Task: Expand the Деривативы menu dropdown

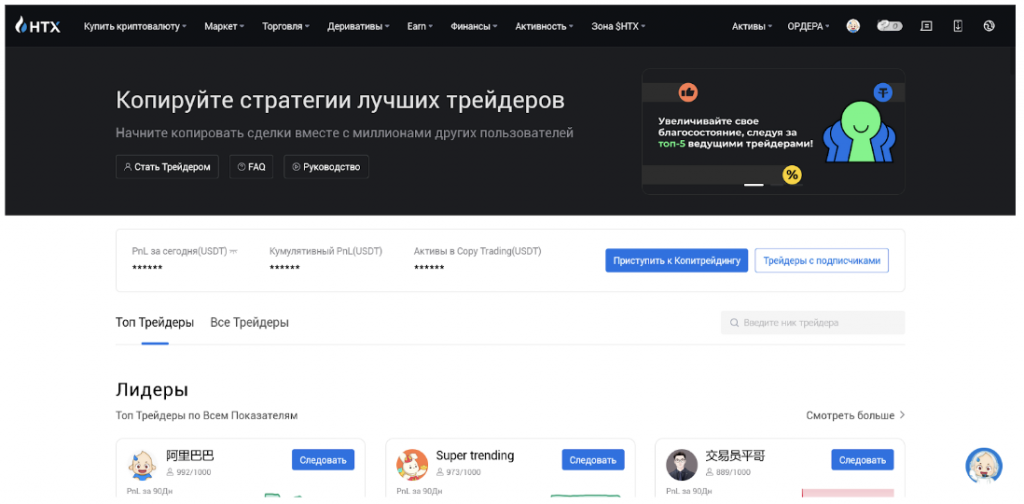Action: tap(359, 26)
